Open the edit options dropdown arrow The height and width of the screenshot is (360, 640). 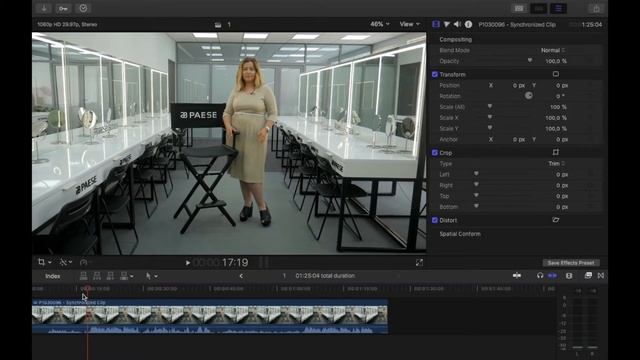(131, 276)
